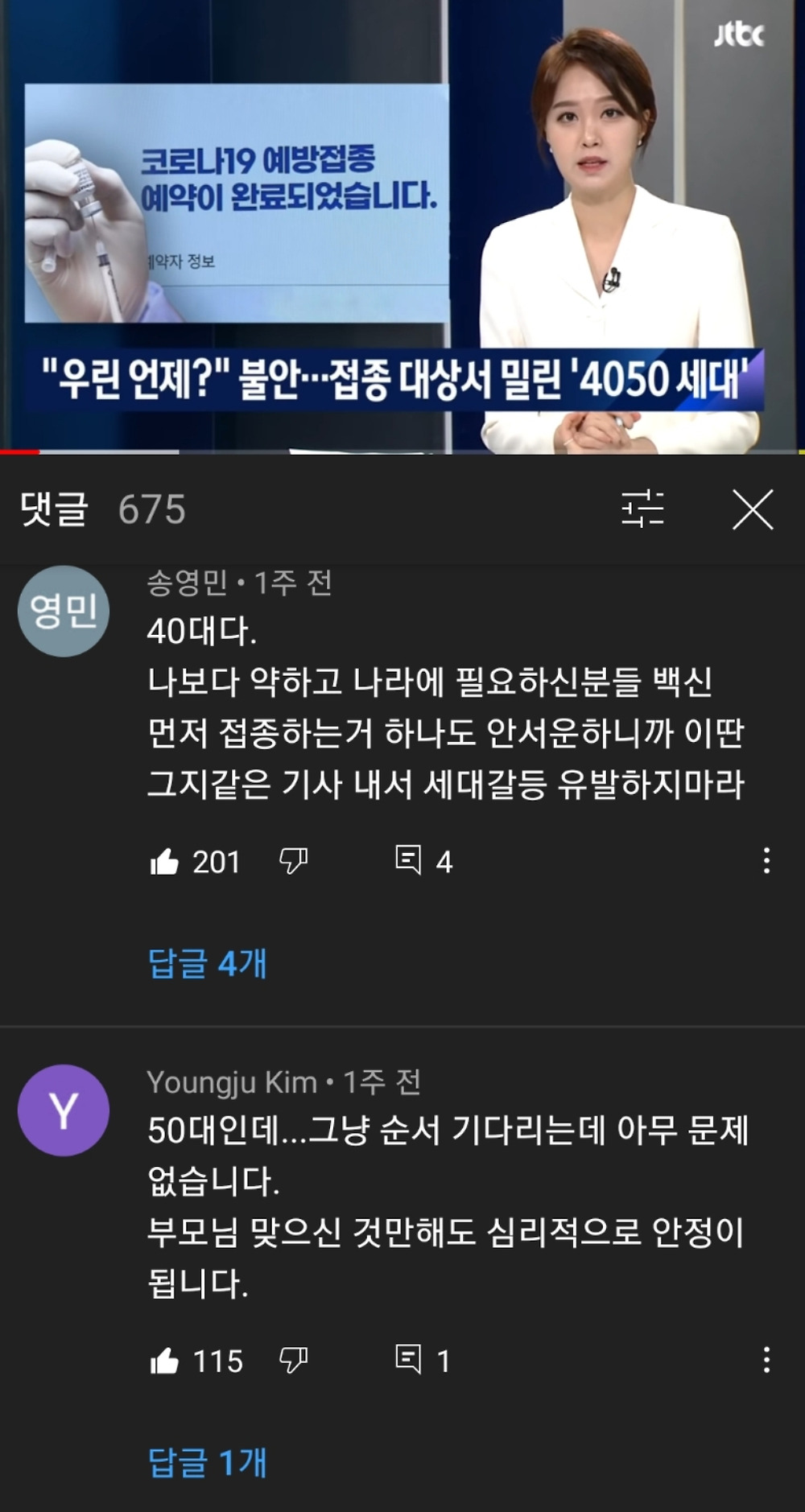Open the 영민 profile avatar
Screen dimensions: 805x1512
64,611
